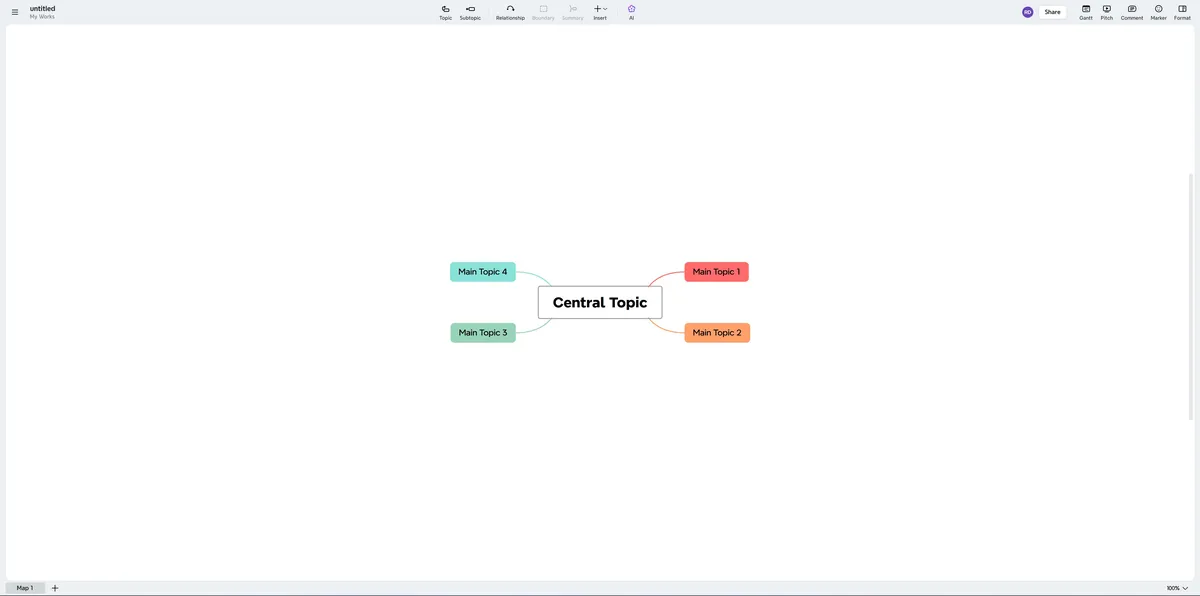Open the hamburger main menu

click(15, 12)
